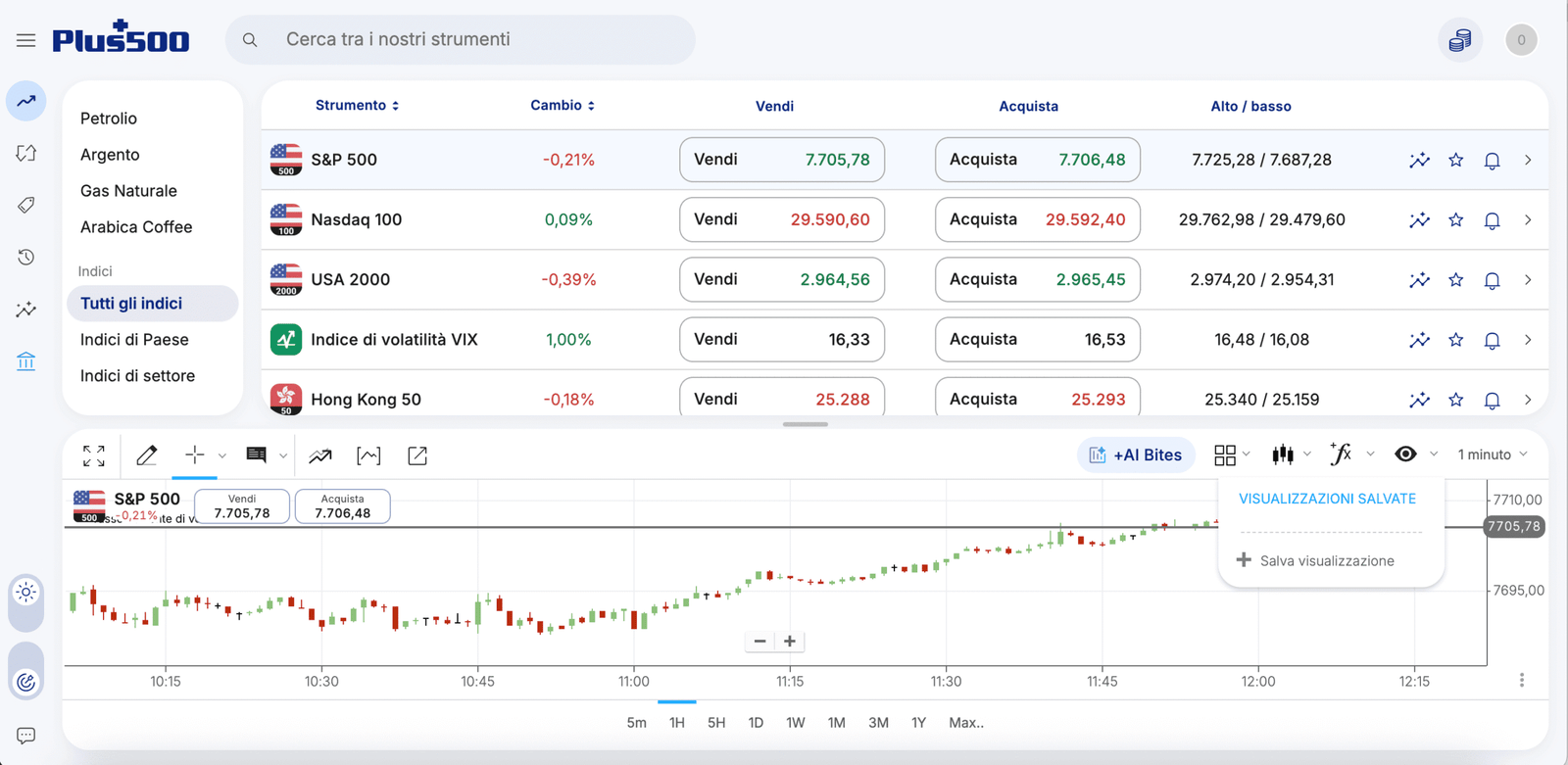Expand USA 2000 row details chevron

pos(1528,280)
